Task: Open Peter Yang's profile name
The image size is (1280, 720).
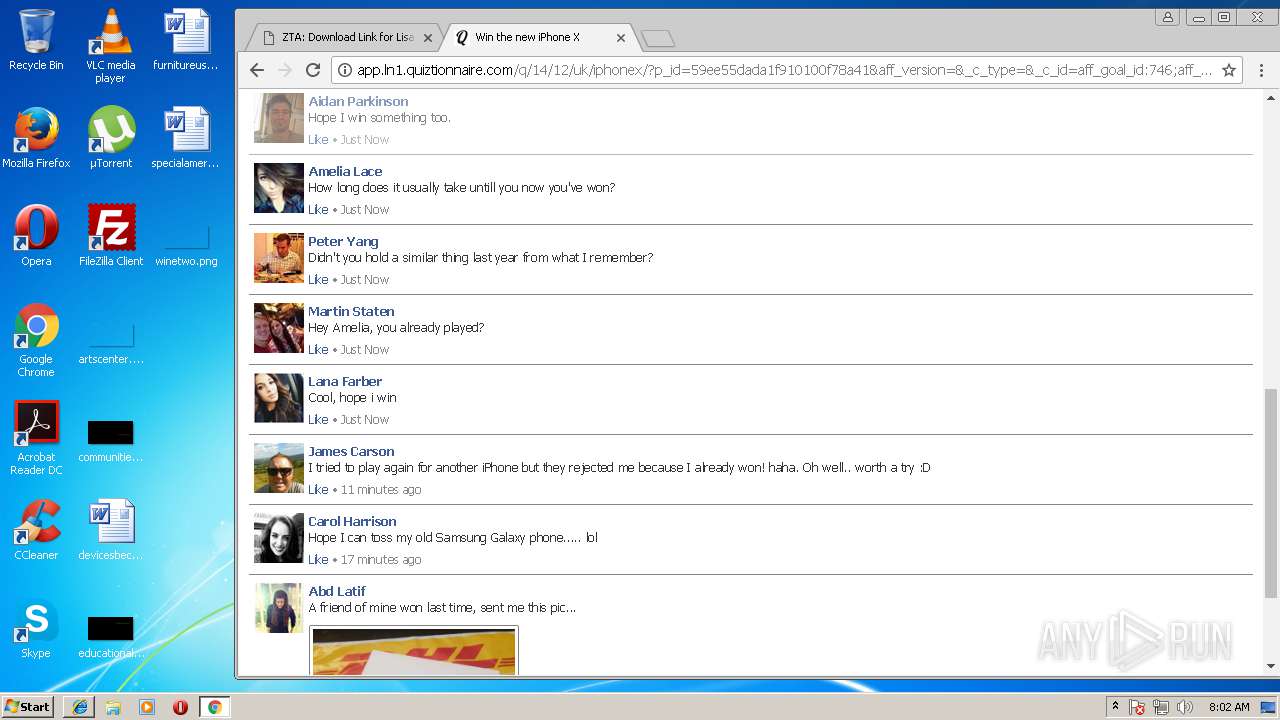Action: [x=343, y=241]
